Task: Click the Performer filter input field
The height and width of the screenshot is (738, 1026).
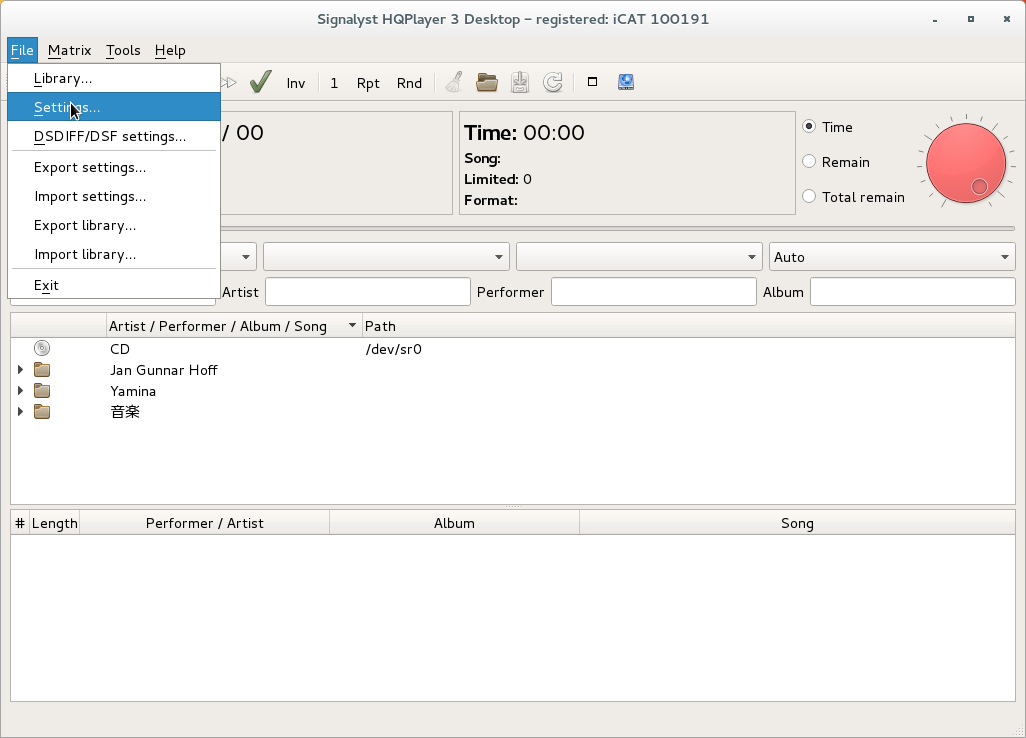Action: point(654,292)
